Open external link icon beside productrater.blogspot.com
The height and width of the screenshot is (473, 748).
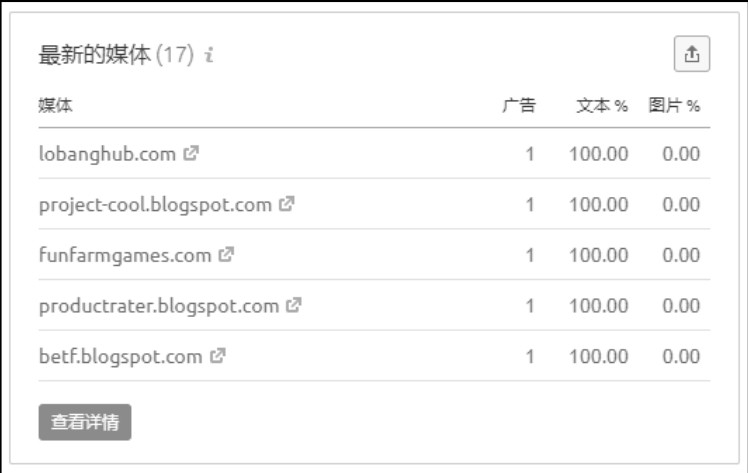294,305
